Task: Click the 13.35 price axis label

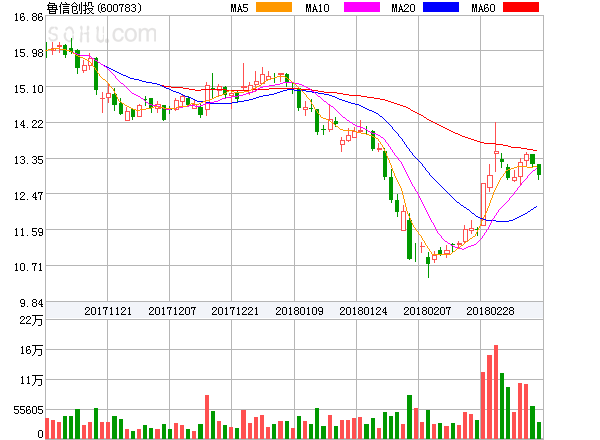Action: coord(29,160)
